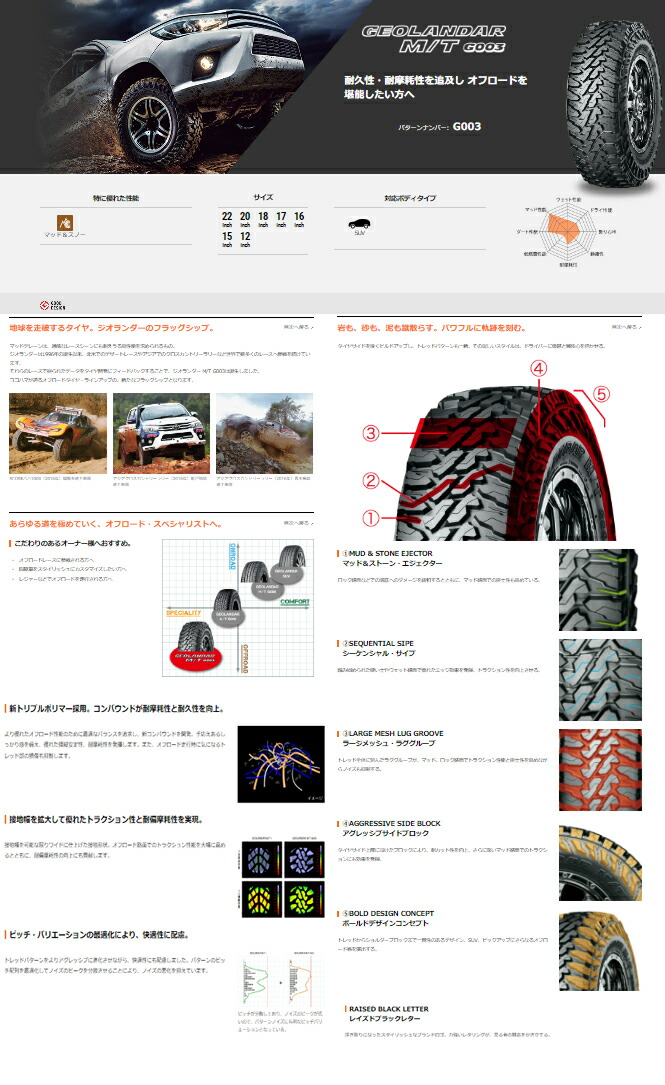665x1085 pixels.
Task: Open the white Toyota pickup rally photo
Action: (x=161, y=433)
